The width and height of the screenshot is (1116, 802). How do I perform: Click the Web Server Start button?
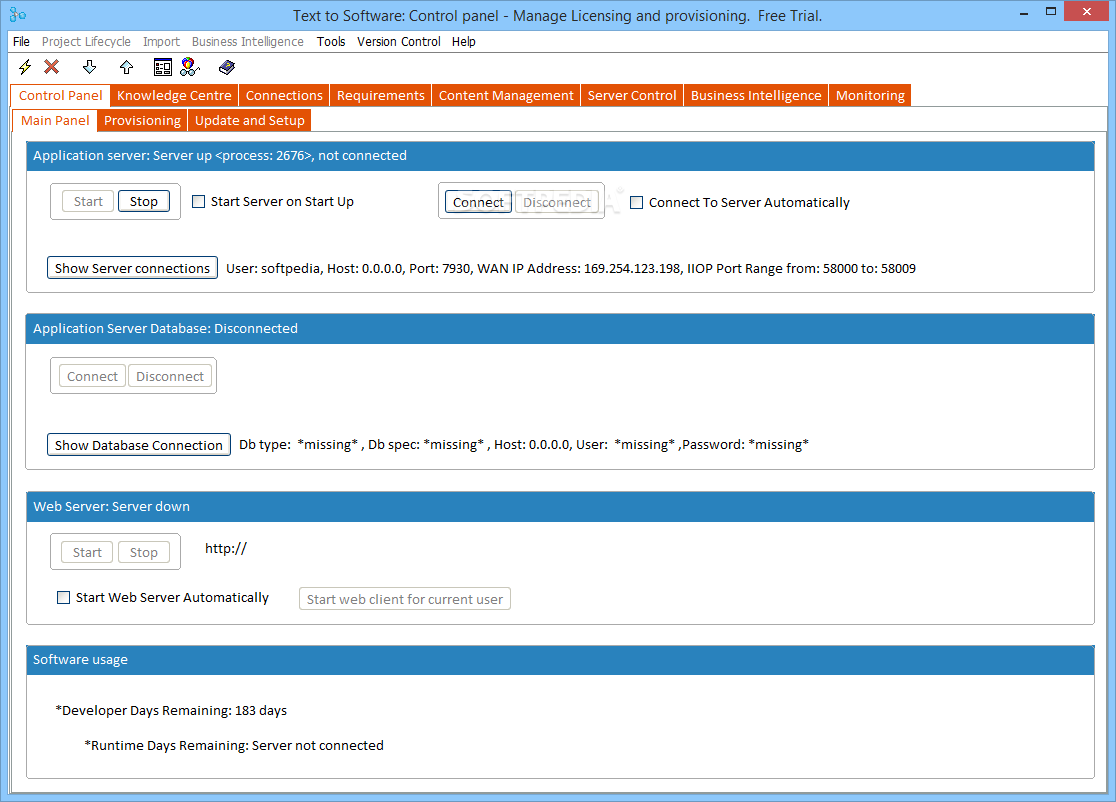87,552
